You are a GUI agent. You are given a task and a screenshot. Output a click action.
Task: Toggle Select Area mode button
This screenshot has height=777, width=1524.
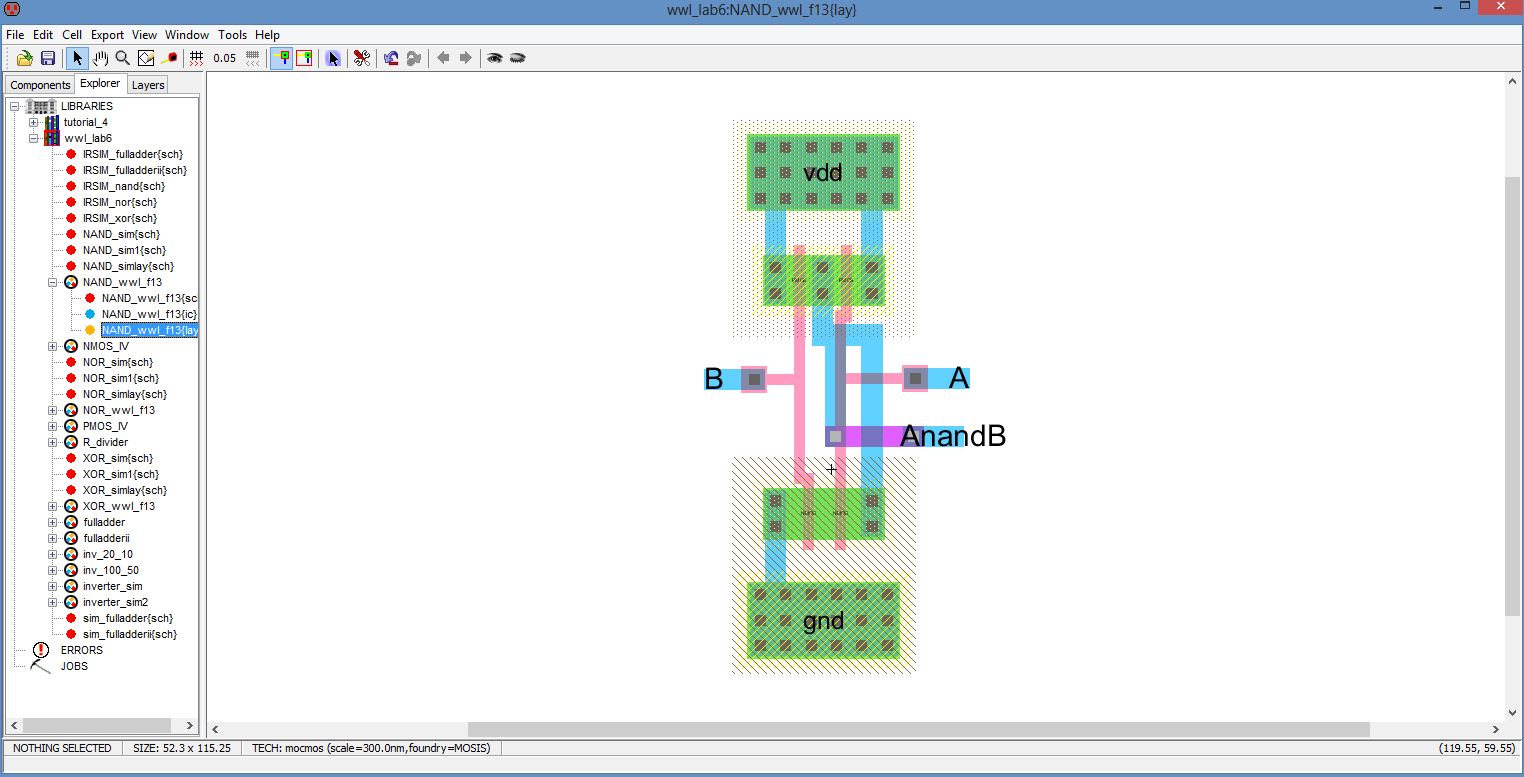pos(303,58)
